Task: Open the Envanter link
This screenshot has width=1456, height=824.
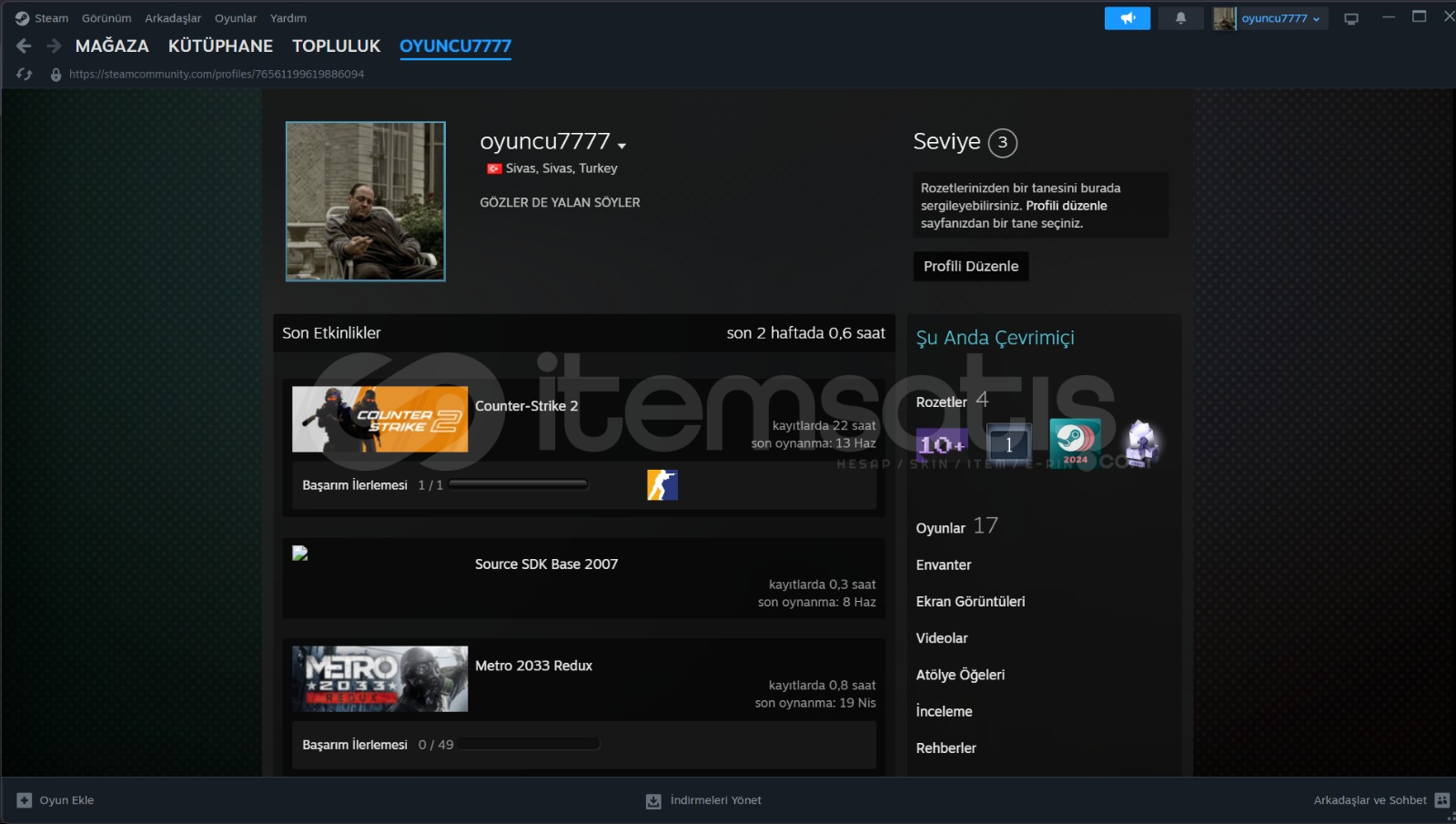Action: 944,565
